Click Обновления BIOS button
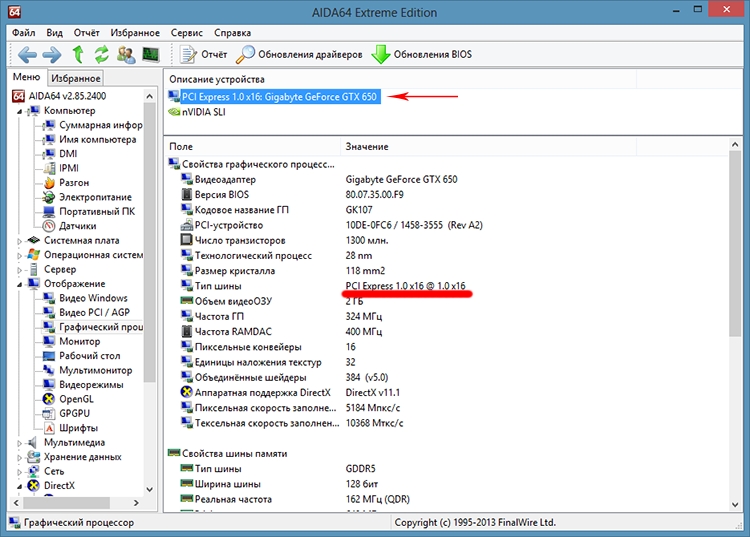This screenshot has height=537, width=750. point(421,54)
